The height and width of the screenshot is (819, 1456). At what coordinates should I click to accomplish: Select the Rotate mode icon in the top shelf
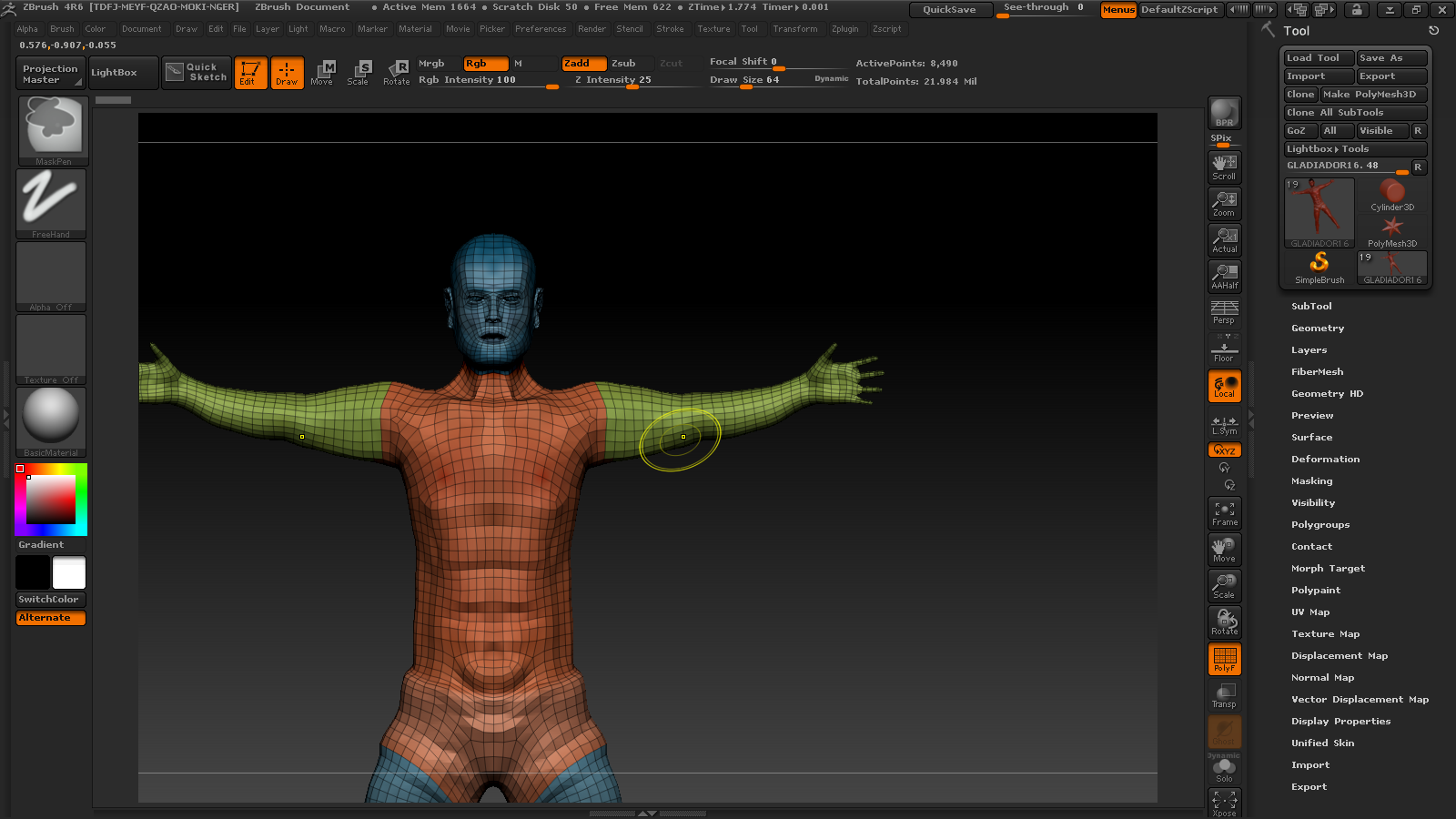click(x=396, y=72)
